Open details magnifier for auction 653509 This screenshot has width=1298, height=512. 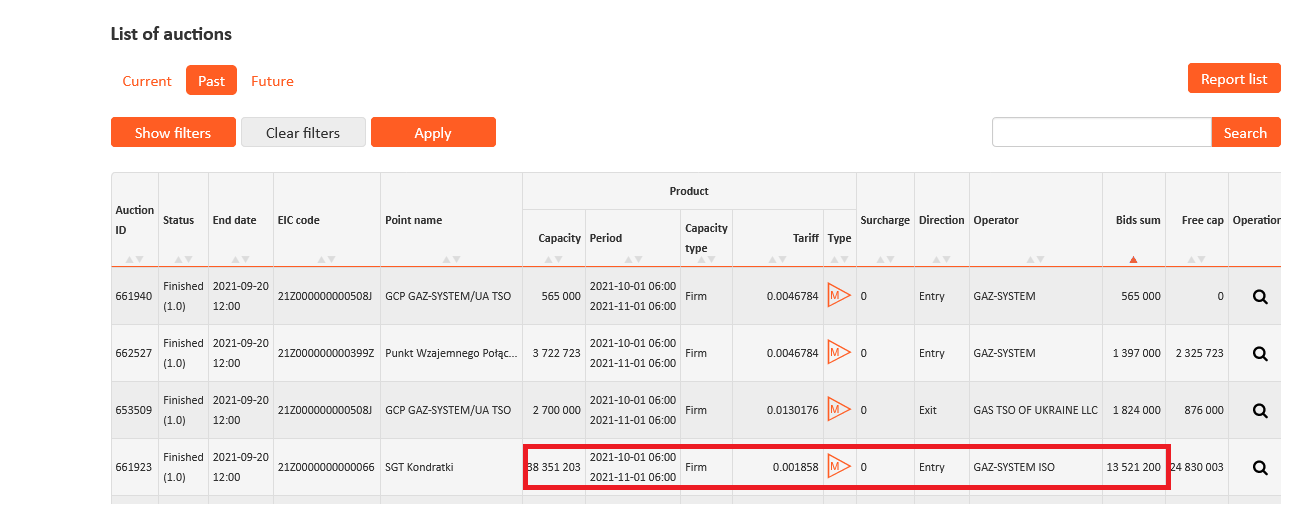click(x=1260, y=410)
